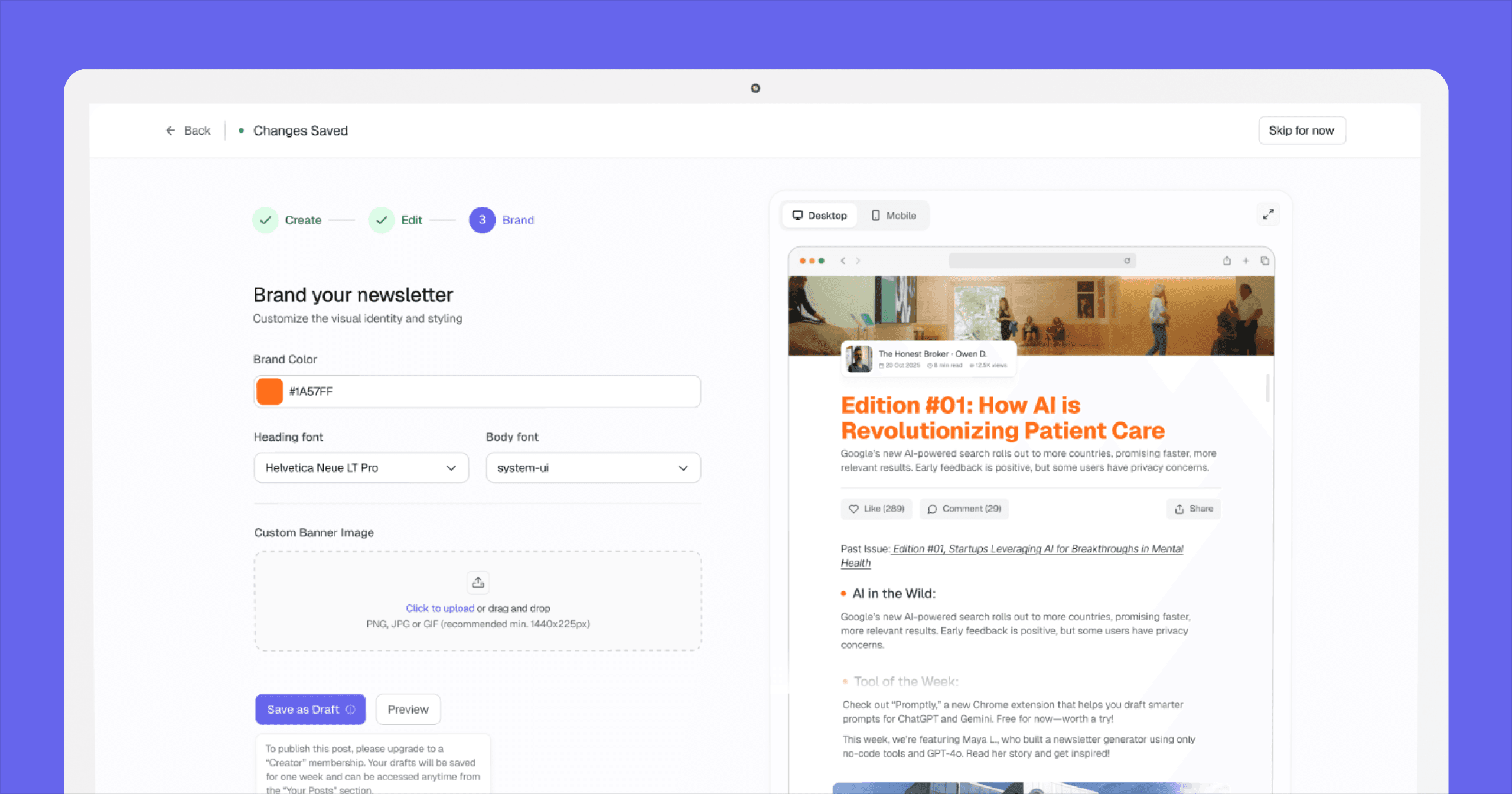This screenshot has height=794, width=1512.
Task: Switch preview to Mobile view
Action: point(894,216)
